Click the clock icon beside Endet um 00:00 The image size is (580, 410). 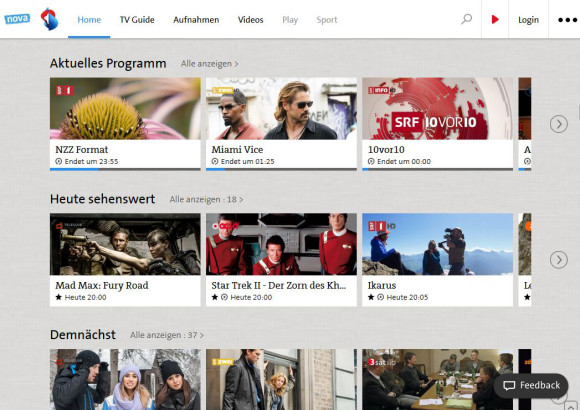371,161
